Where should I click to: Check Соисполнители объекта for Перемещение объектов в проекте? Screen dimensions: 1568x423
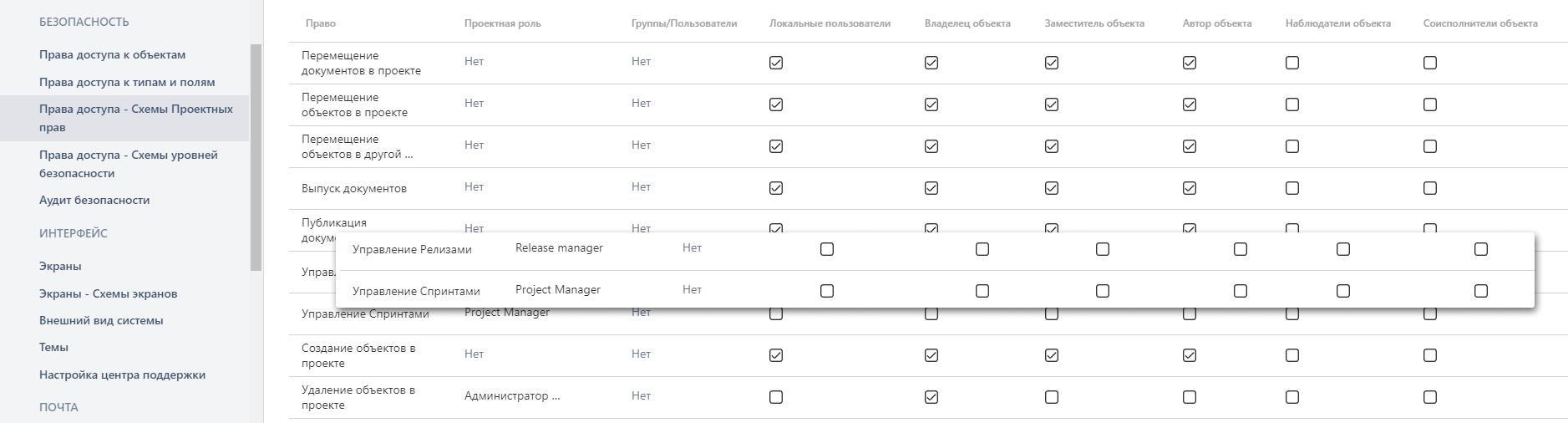click(x=1430, y=104)
